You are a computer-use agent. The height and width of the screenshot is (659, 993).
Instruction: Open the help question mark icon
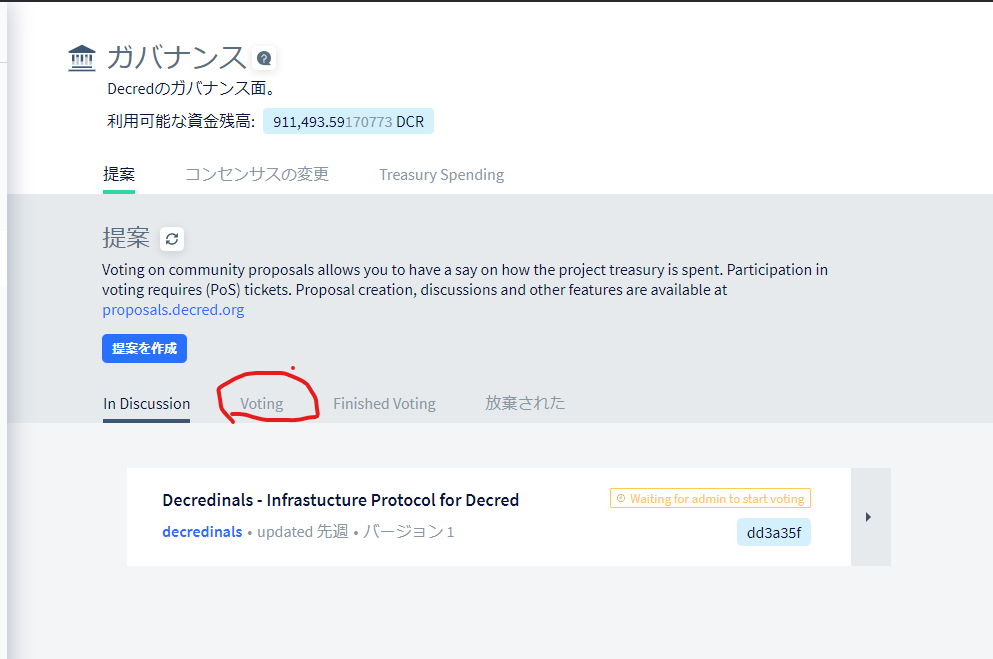click(264, 58)
